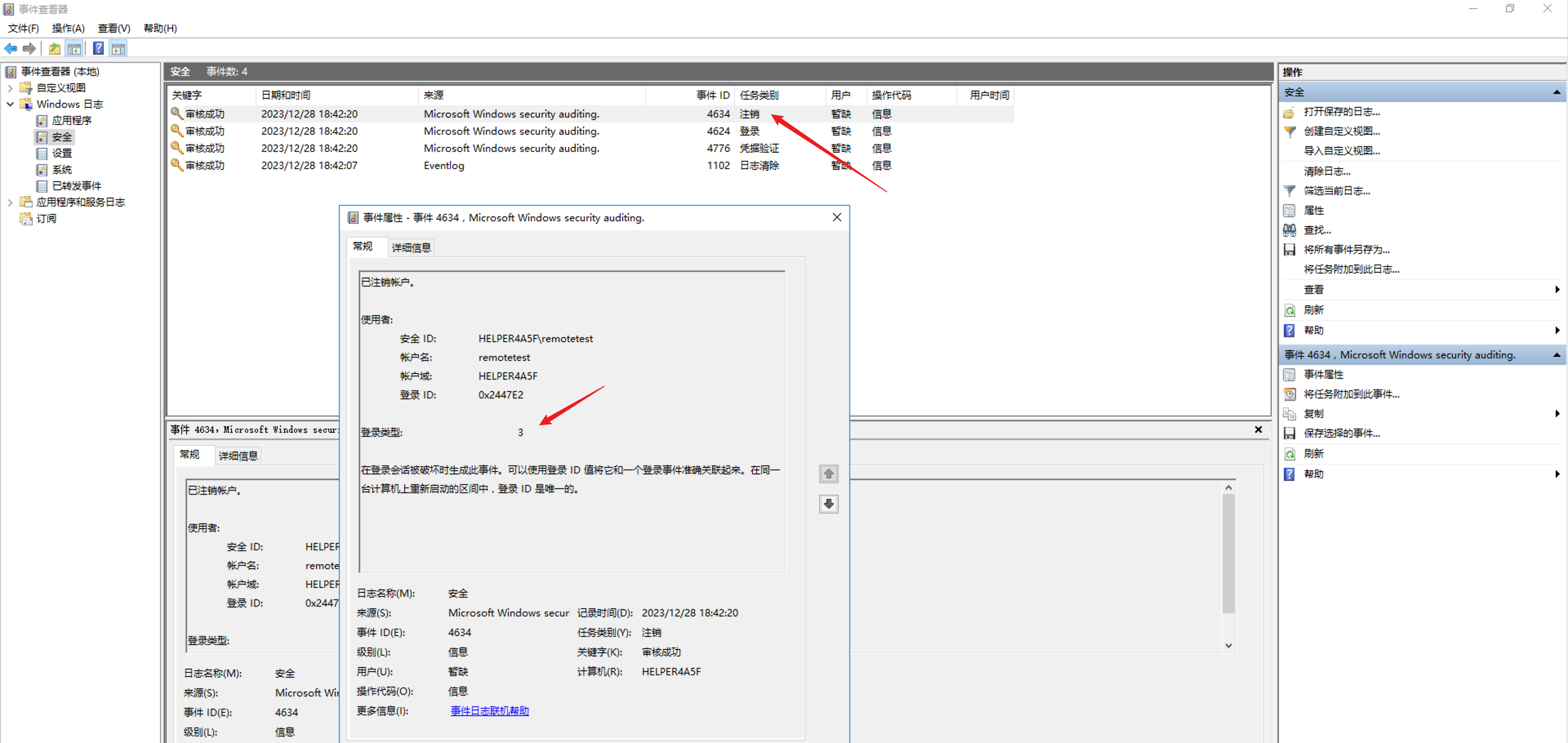Screen dimensions: 1568x743
Task: Open the 事件日志联机帮助 link
Action: click(x=490, y=711)
